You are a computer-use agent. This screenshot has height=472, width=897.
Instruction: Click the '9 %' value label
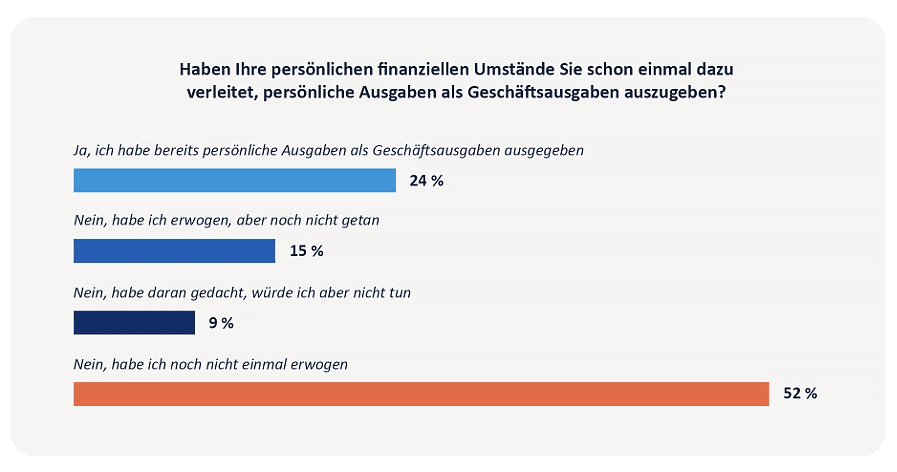pos(220,323)
